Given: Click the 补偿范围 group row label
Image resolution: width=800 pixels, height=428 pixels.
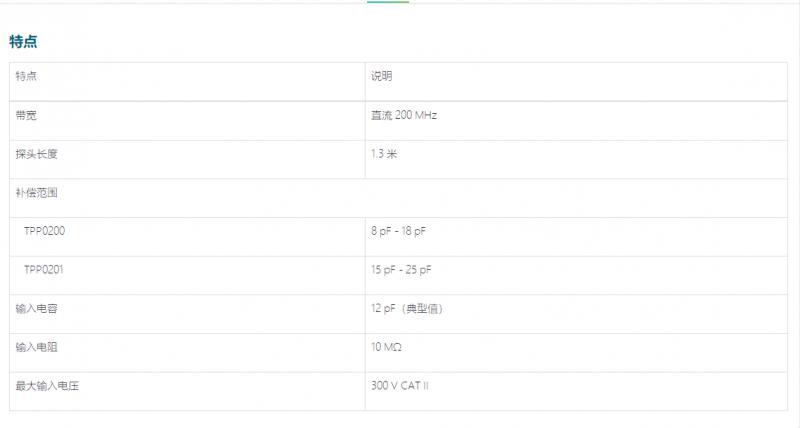Looking at the screenshot, I should [32, 192].
